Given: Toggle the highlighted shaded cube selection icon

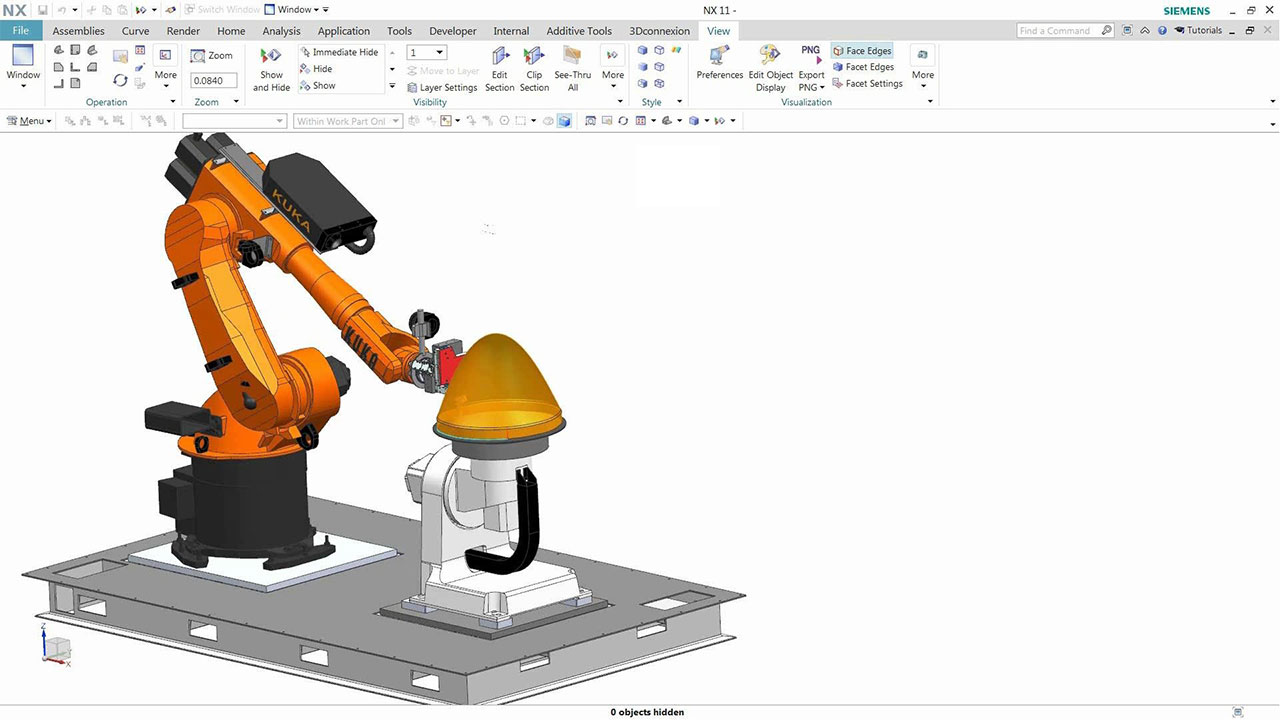Looking at the screenshot, I should [564, 121].
